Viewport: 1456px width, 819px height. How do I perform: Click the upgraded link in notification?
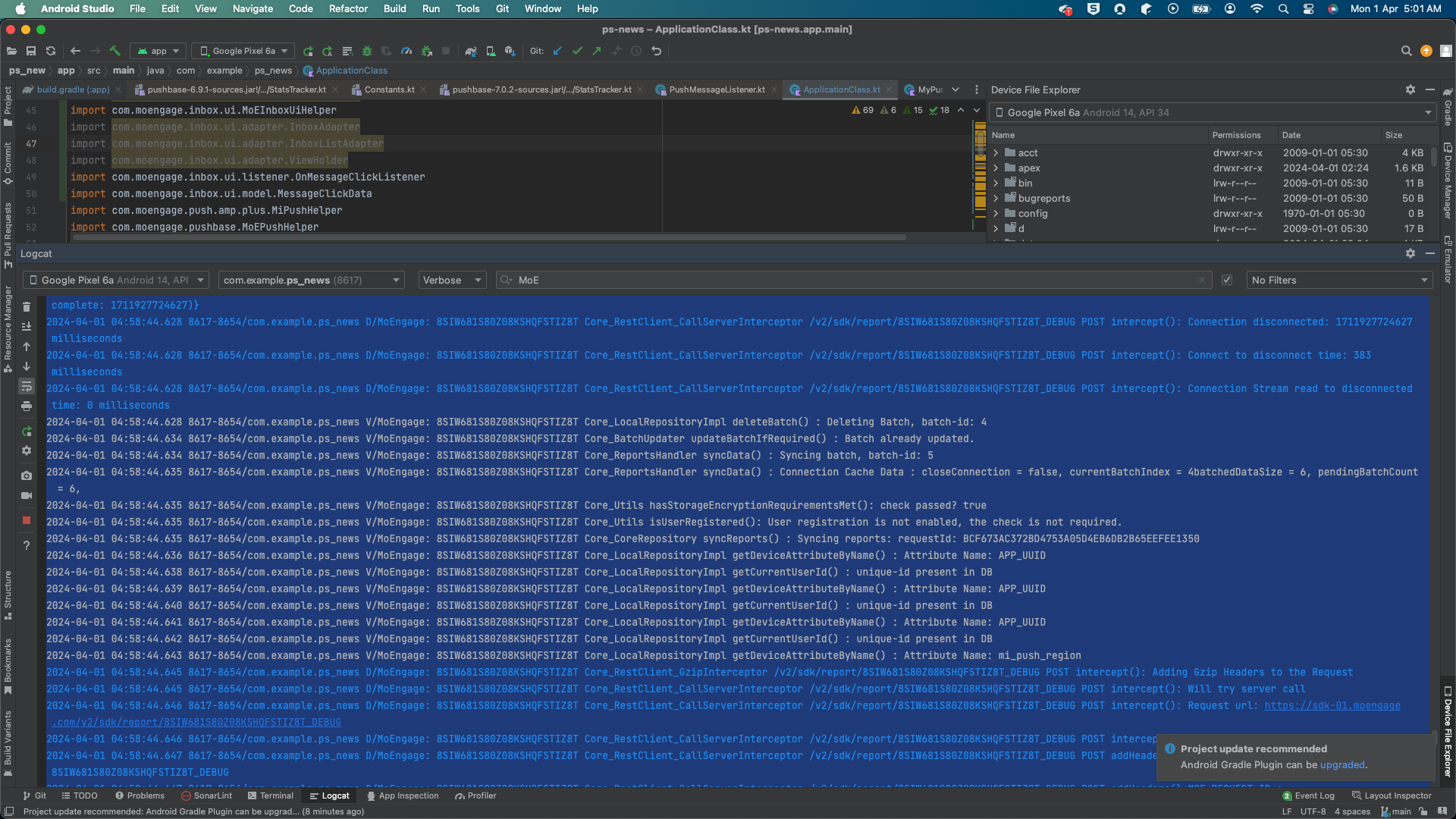(1342, 765)
